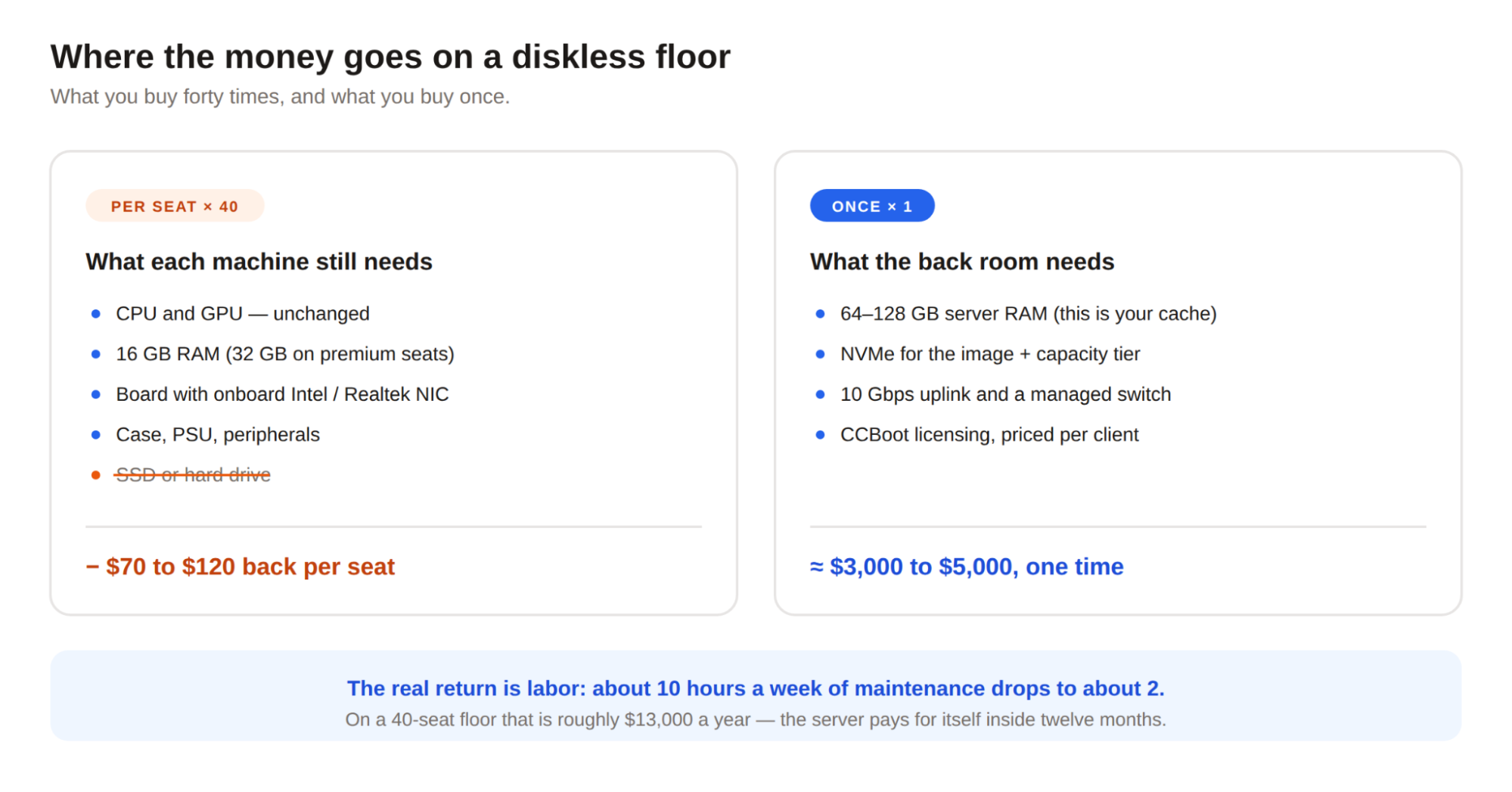Select 10 Gbps uplink and managed switch
Image resolution: width=1512 pixels, height=792 pixels.
tap(1005, 394)
